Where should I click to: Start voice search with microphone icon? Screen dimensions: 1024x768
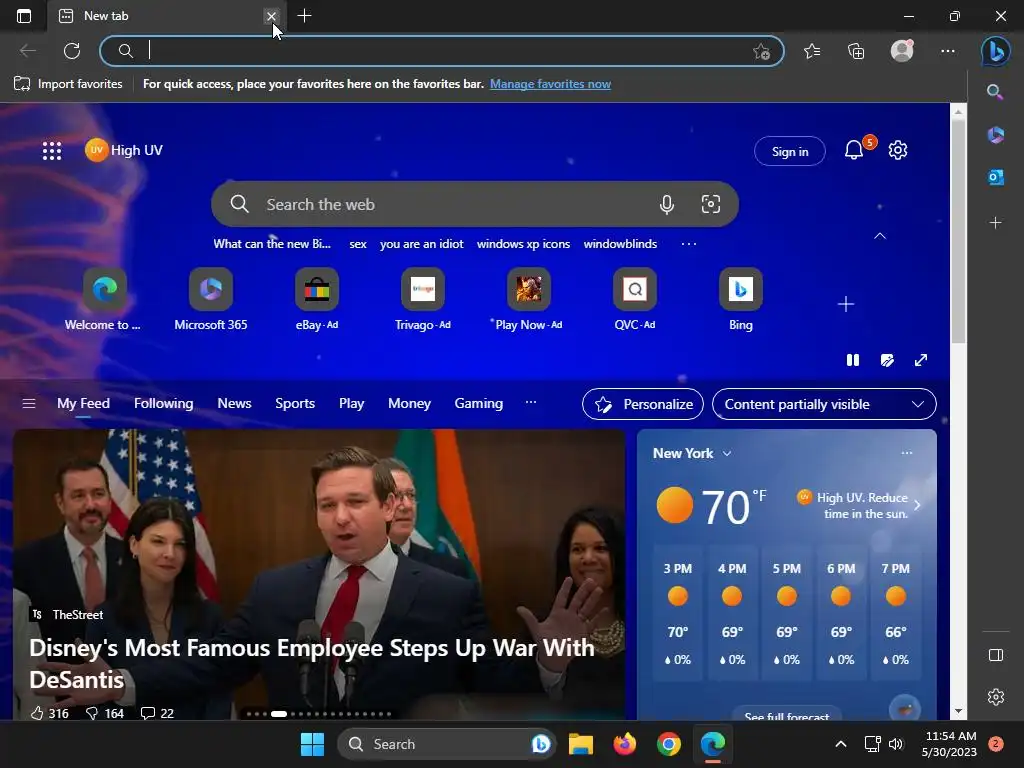[x=666, y=204]
